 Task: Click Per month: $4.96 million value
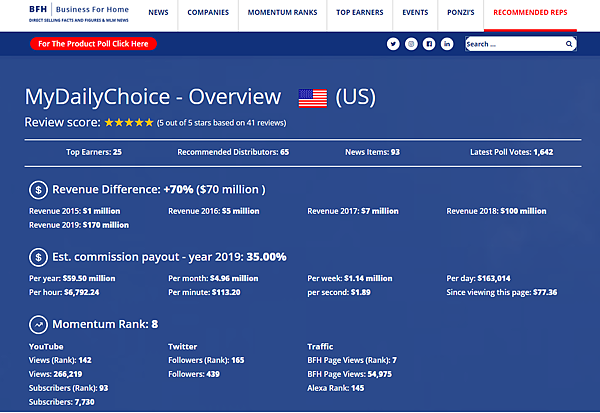point(213,279)
